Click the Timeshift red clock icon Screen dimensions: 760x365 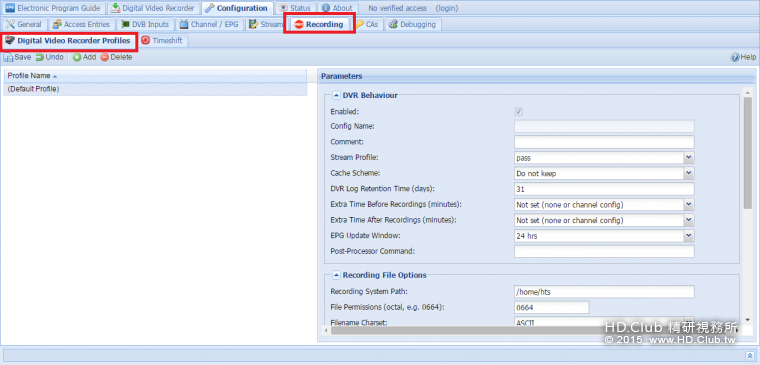coord(145,41)
